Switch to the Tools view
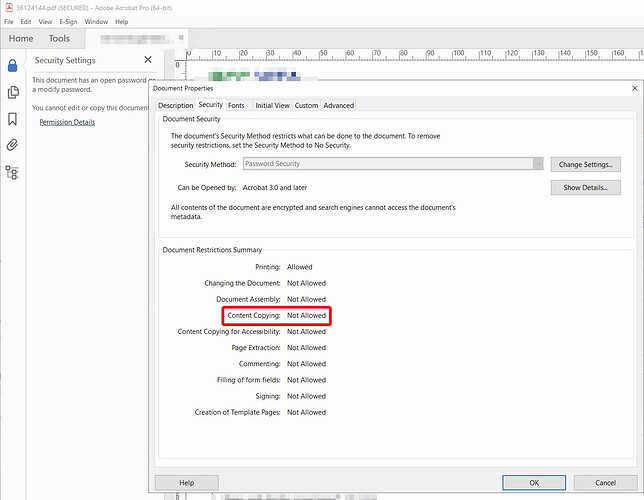 click(59, 39)
